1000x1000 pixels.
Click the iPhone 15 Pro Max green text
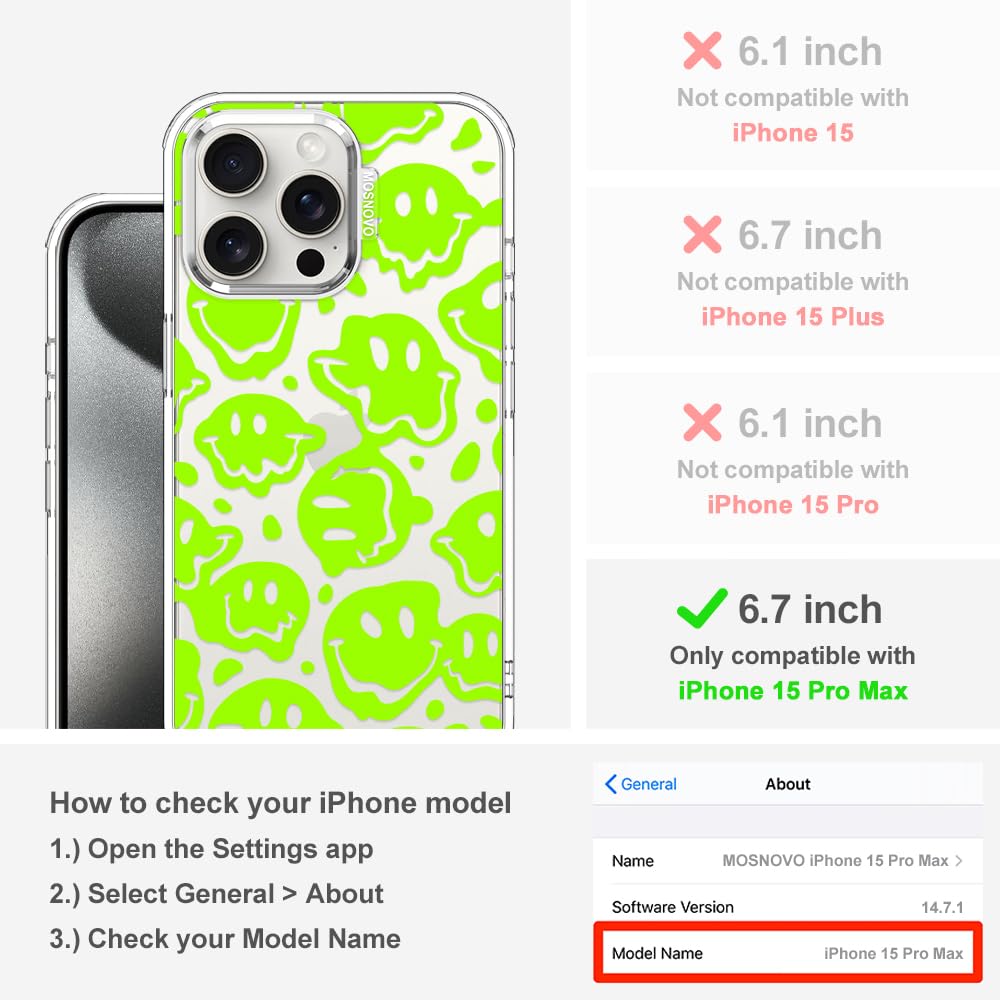793,691
